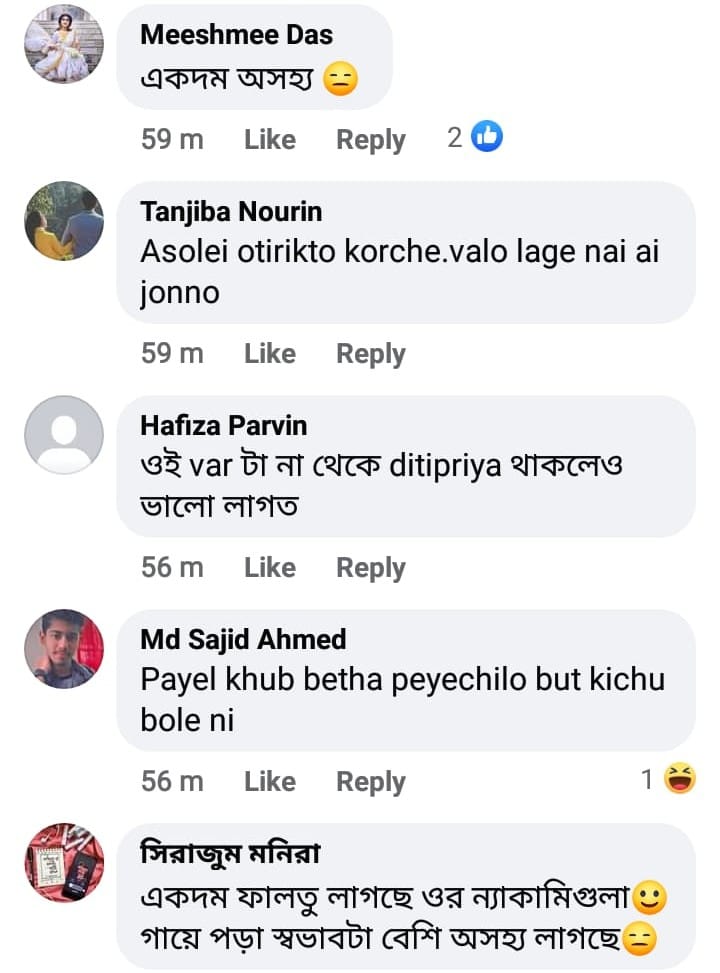Reply to Tanjiba Nourin's comment
The image size is (720, 973).
[x=371, y=354]
